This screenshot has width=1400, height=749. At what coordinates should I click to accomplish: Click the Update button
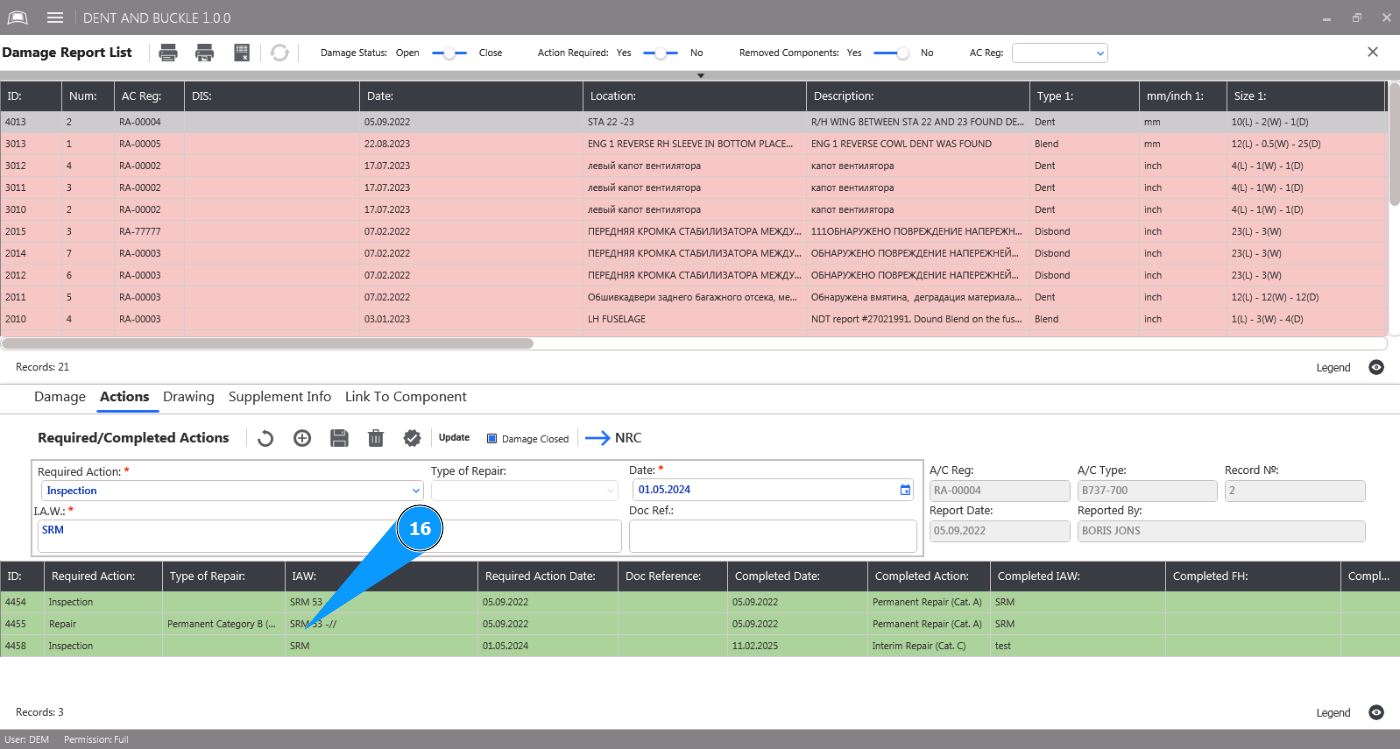[x=454, y=438]
